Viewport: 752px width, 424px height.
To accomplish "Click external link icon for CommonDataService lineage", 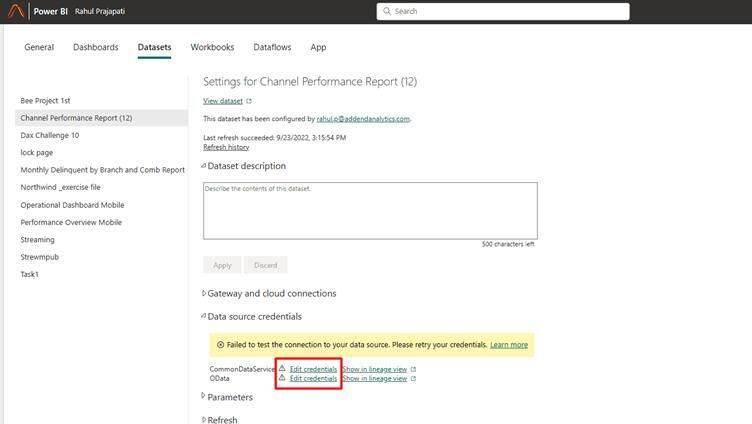I will coord(413,369).
